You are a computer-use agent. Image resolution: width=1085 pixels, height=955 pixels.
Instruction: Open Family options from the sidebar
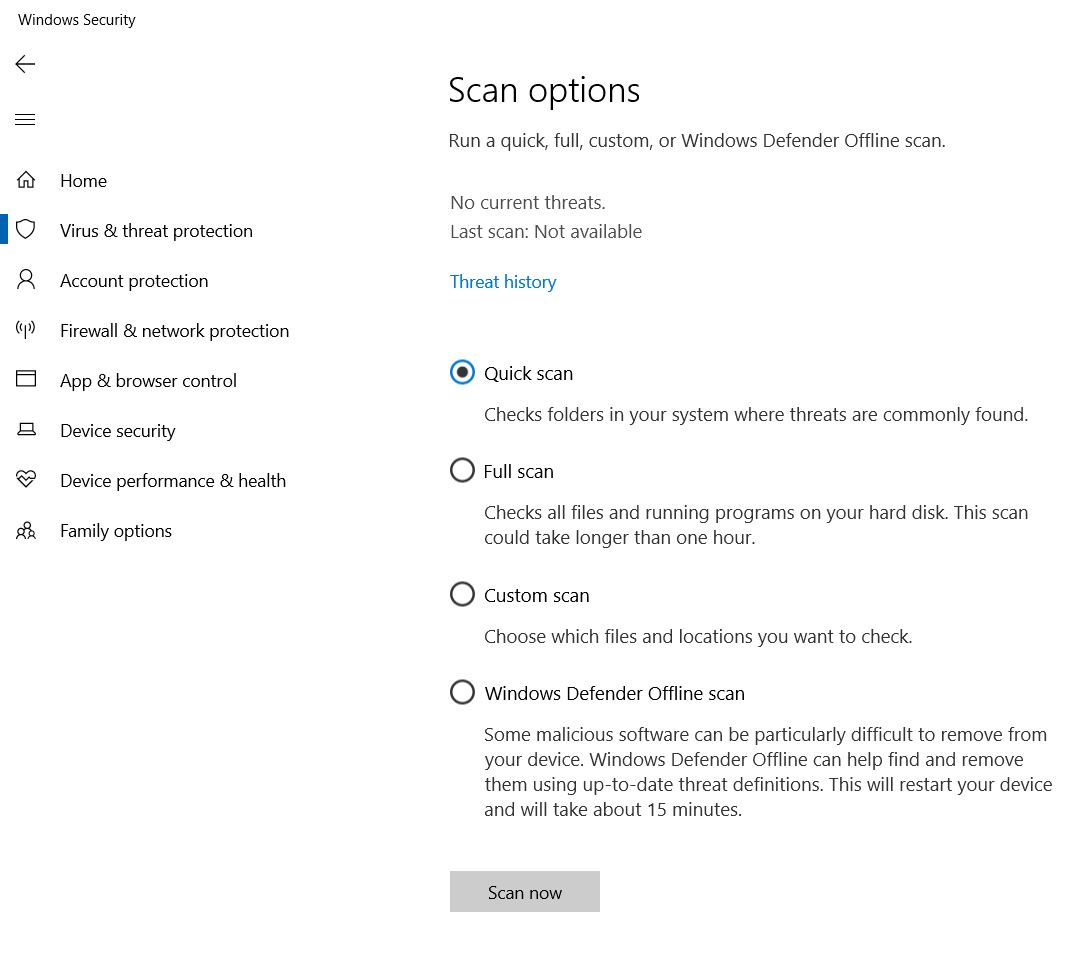pyautogui.click(x=116, y=531)
